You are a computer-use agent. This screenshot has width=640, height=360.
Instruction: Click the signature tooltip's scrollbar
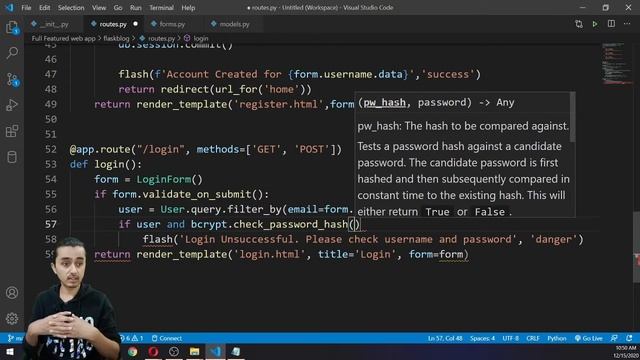click(x=572, y=118)
